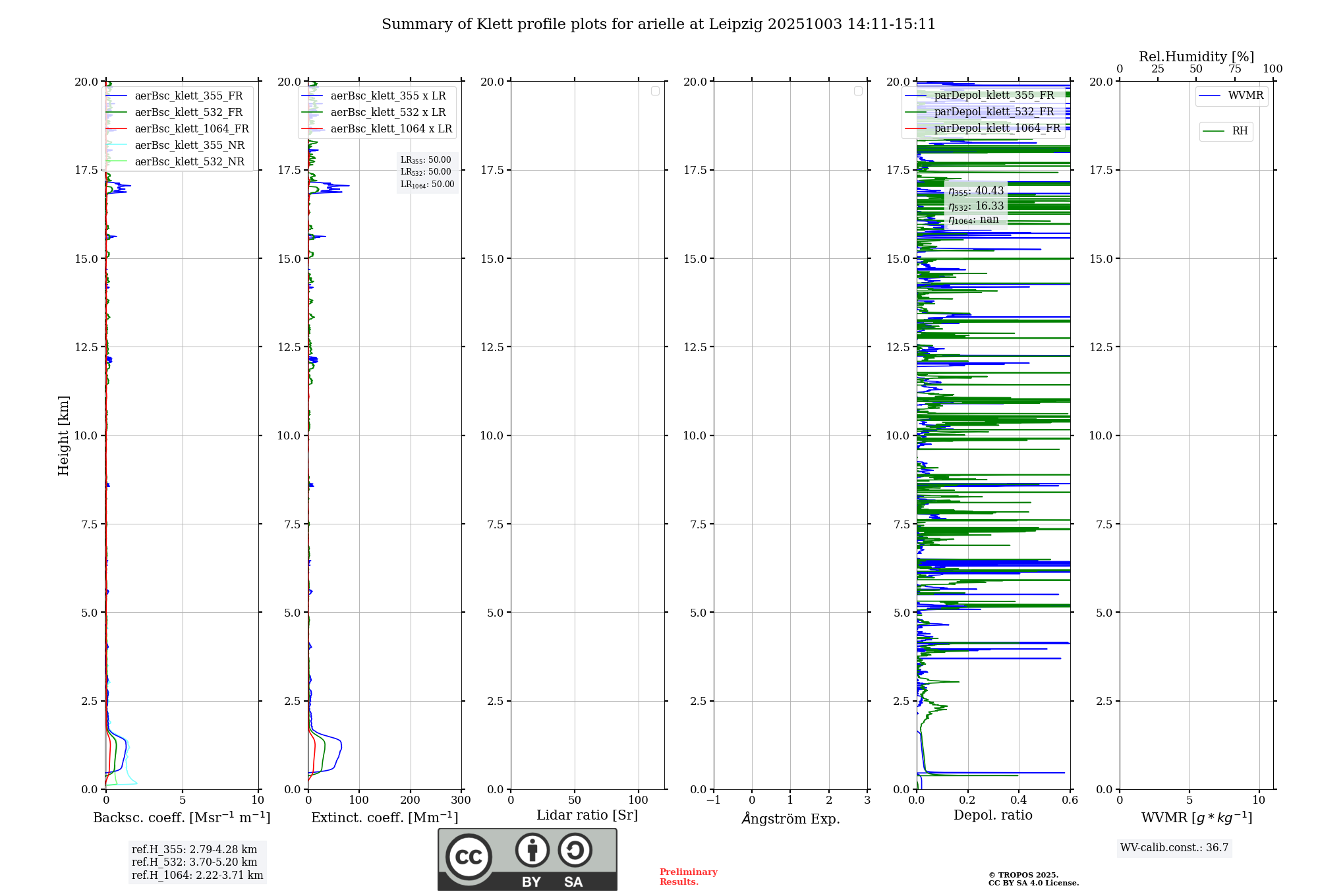This screenshot has height=896, width=1318.
Task: Click the Rel.Humidity top axis label
Action: point(1196,57)
